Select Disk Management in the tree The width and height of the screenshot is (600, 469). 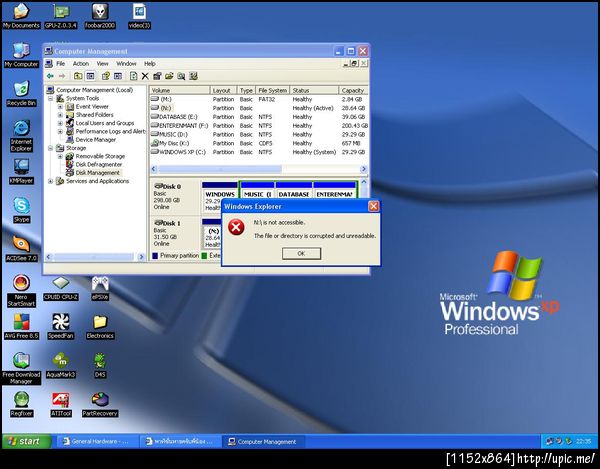coord(93,173)
